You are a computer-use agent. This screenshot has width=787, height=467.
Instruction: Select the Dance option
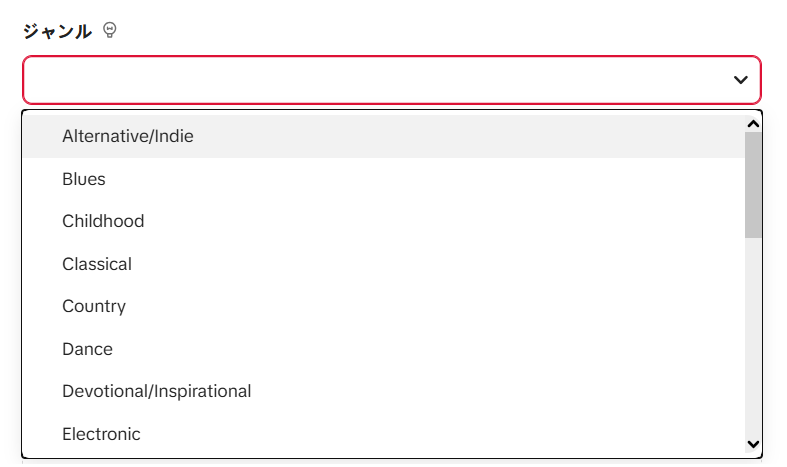click(x=87, y=349)
